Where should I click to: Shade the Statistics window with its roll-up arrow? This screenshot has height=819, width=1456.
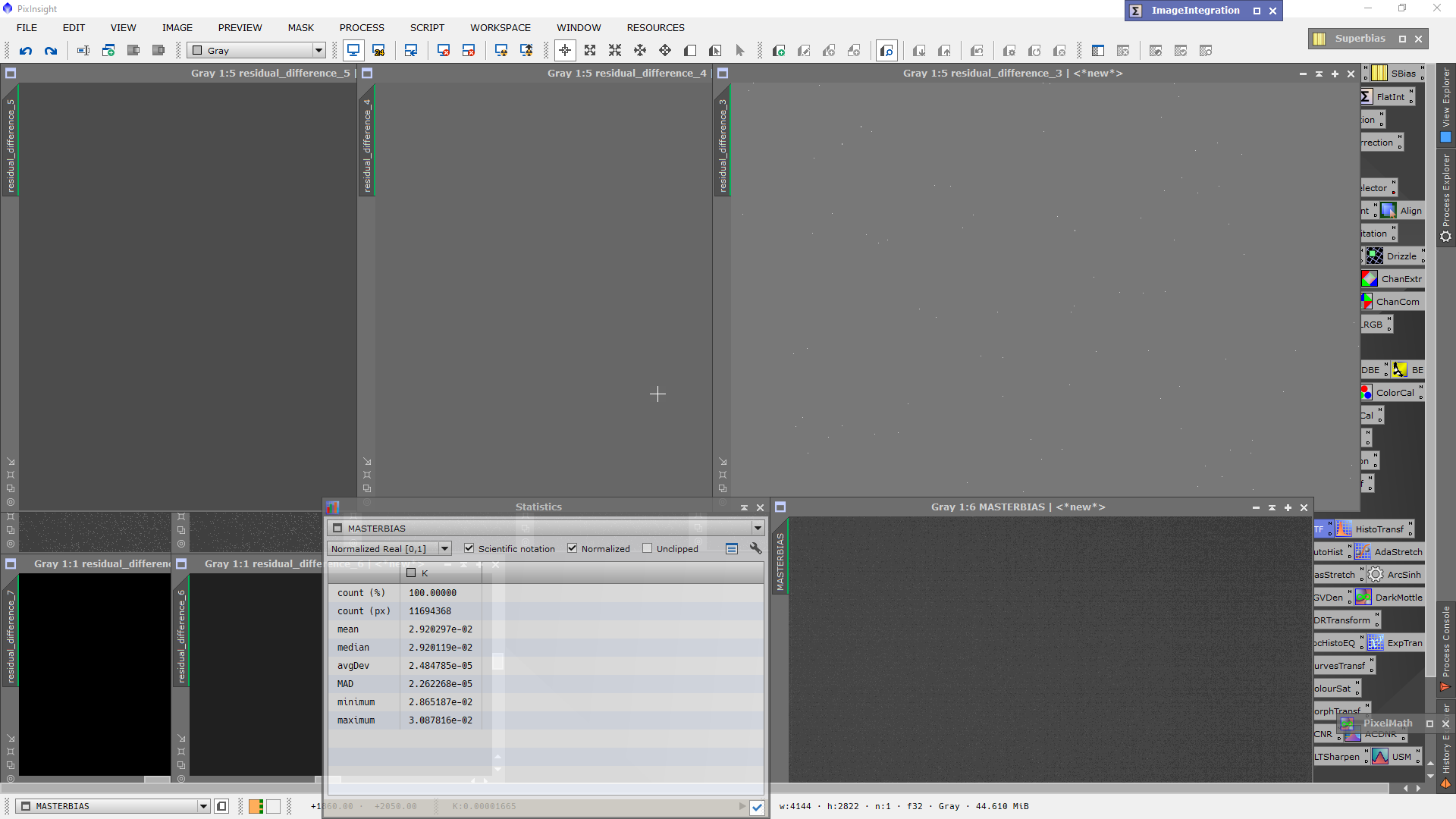point(744,507)
